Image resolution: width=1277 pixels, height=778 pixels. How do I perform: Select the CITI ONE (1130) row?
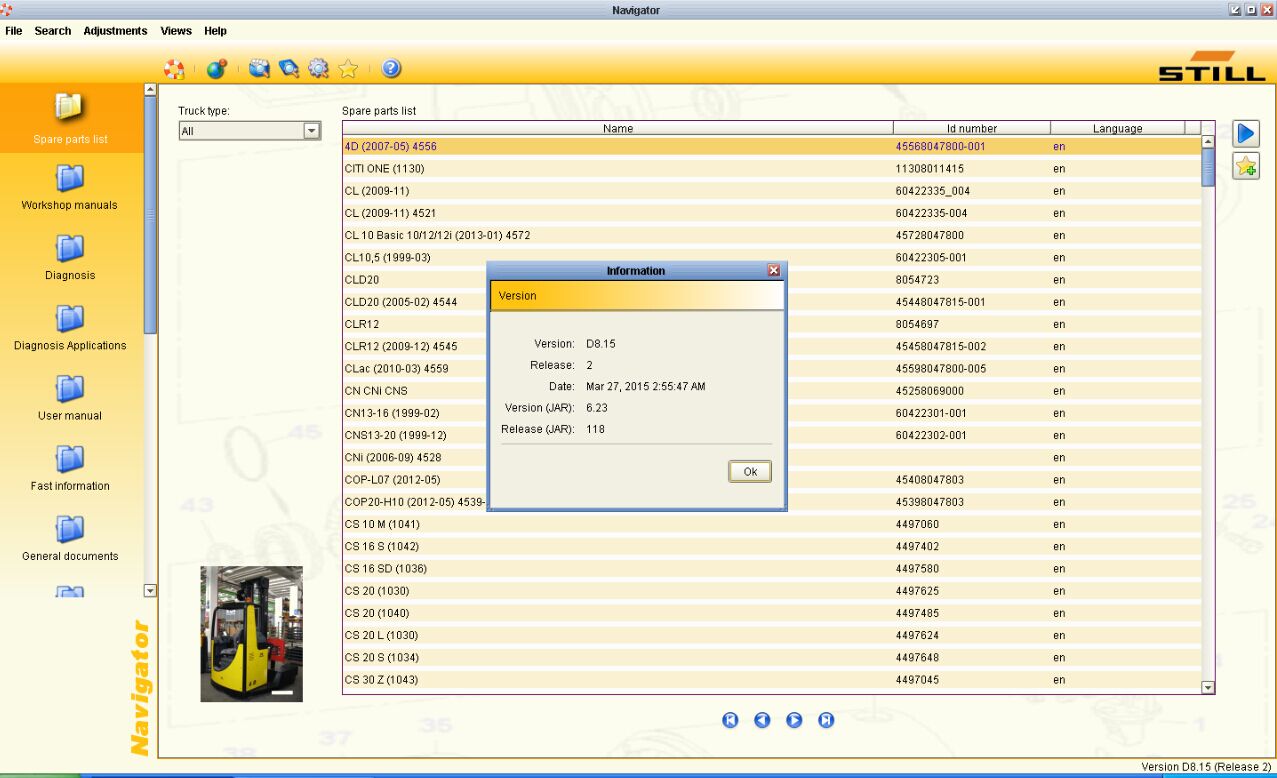(x=771, y=169)
